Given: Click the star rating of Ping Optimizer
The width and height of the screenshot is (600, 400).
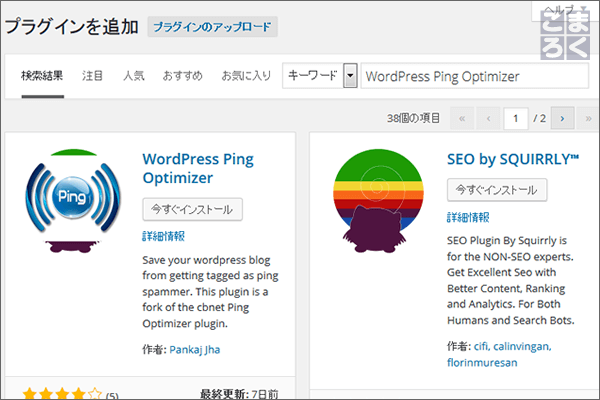Looking at the screenshot, I should click(x=62, y=393).
